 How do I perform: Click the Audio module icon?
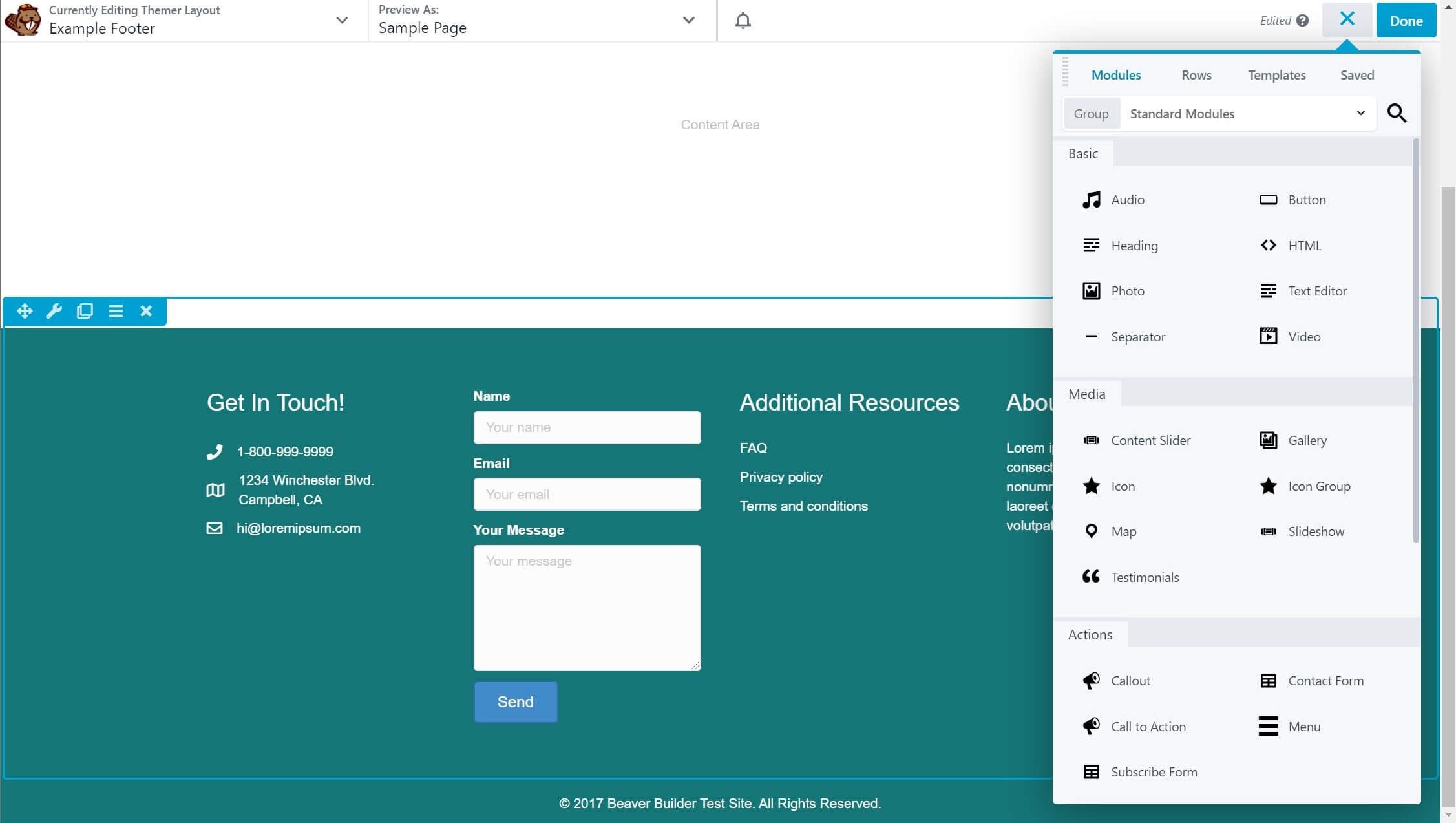point(1091,199)
